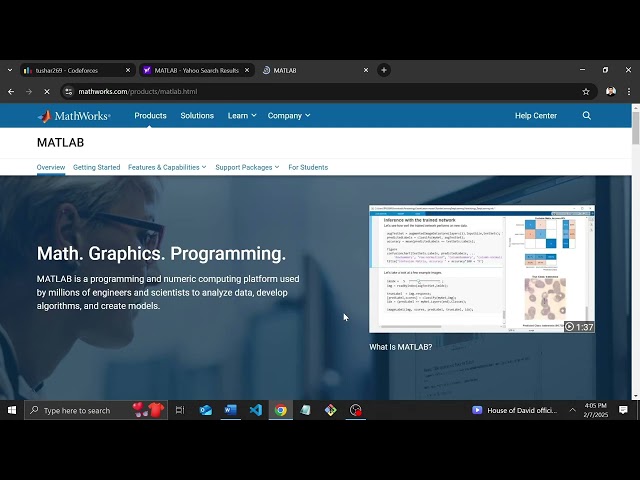Click the browser forward arrow
The width and height of the screenshot is (640, 480).
pos(29,91)
